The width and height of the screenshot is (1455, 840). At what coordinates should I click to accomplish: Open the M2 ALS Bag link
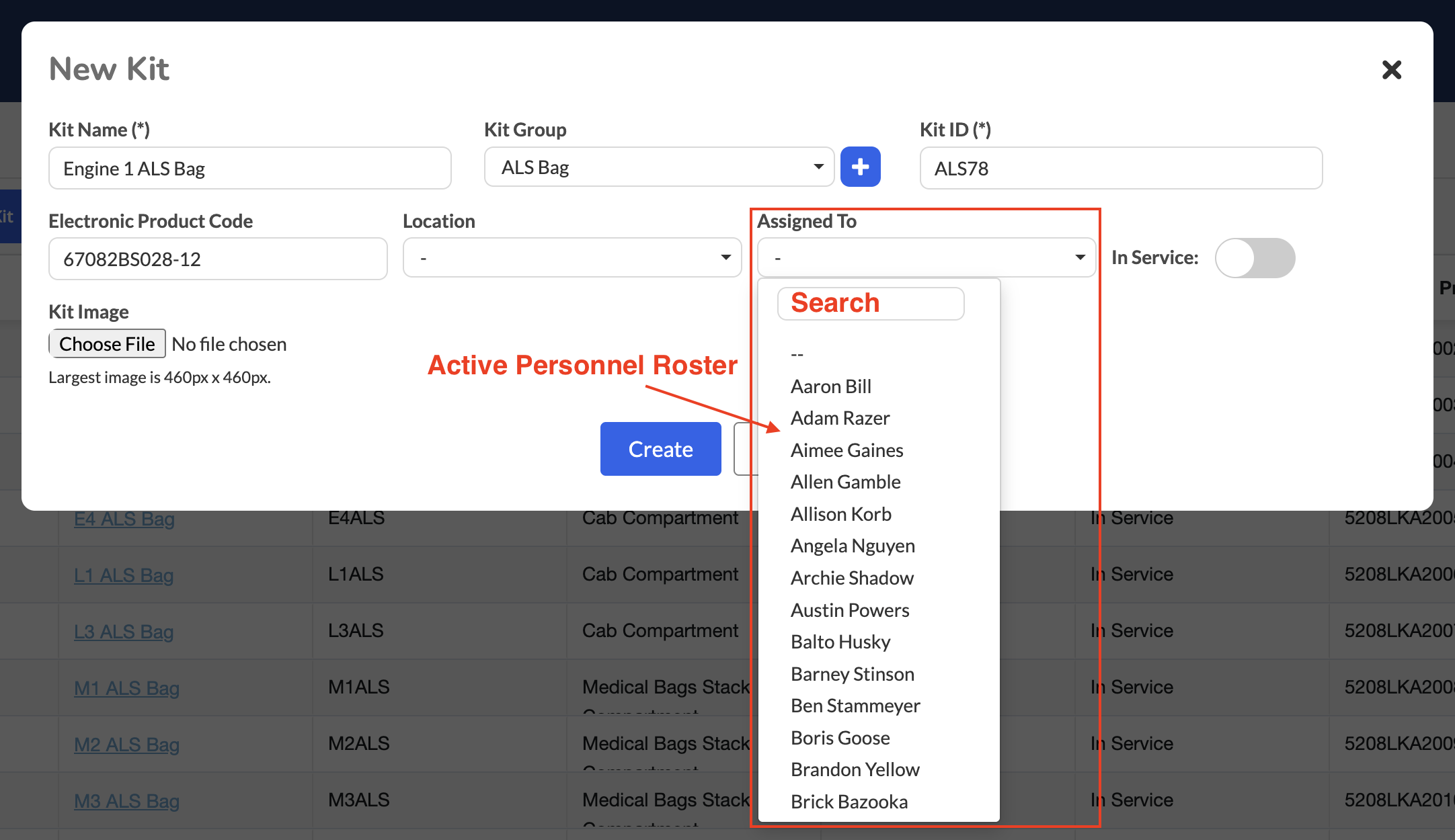[126, 745]
